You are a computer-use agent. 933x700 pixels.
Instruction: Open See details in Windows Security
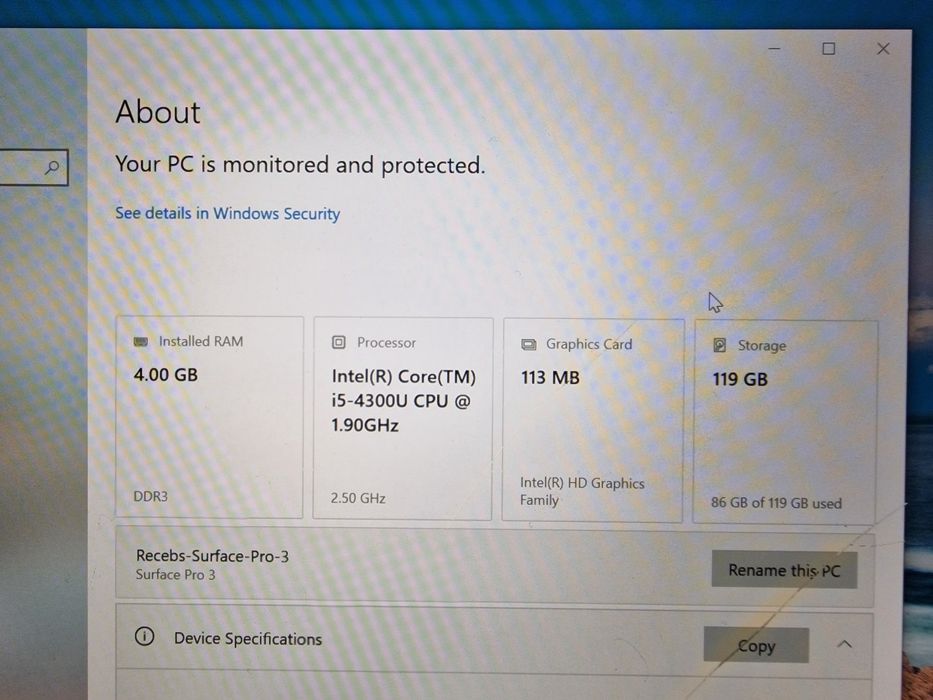227,213
